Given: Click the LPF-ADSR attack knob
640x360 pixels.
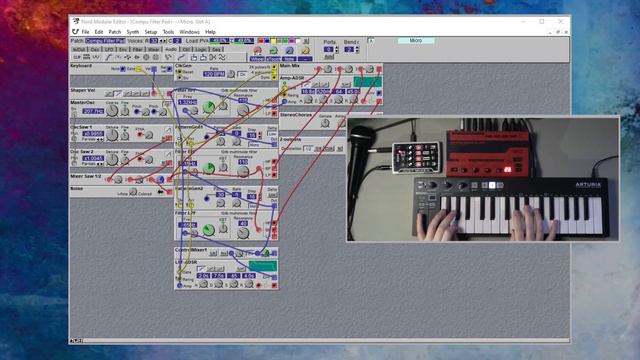Looking at the screenshot, I should (x=203, y=284).
